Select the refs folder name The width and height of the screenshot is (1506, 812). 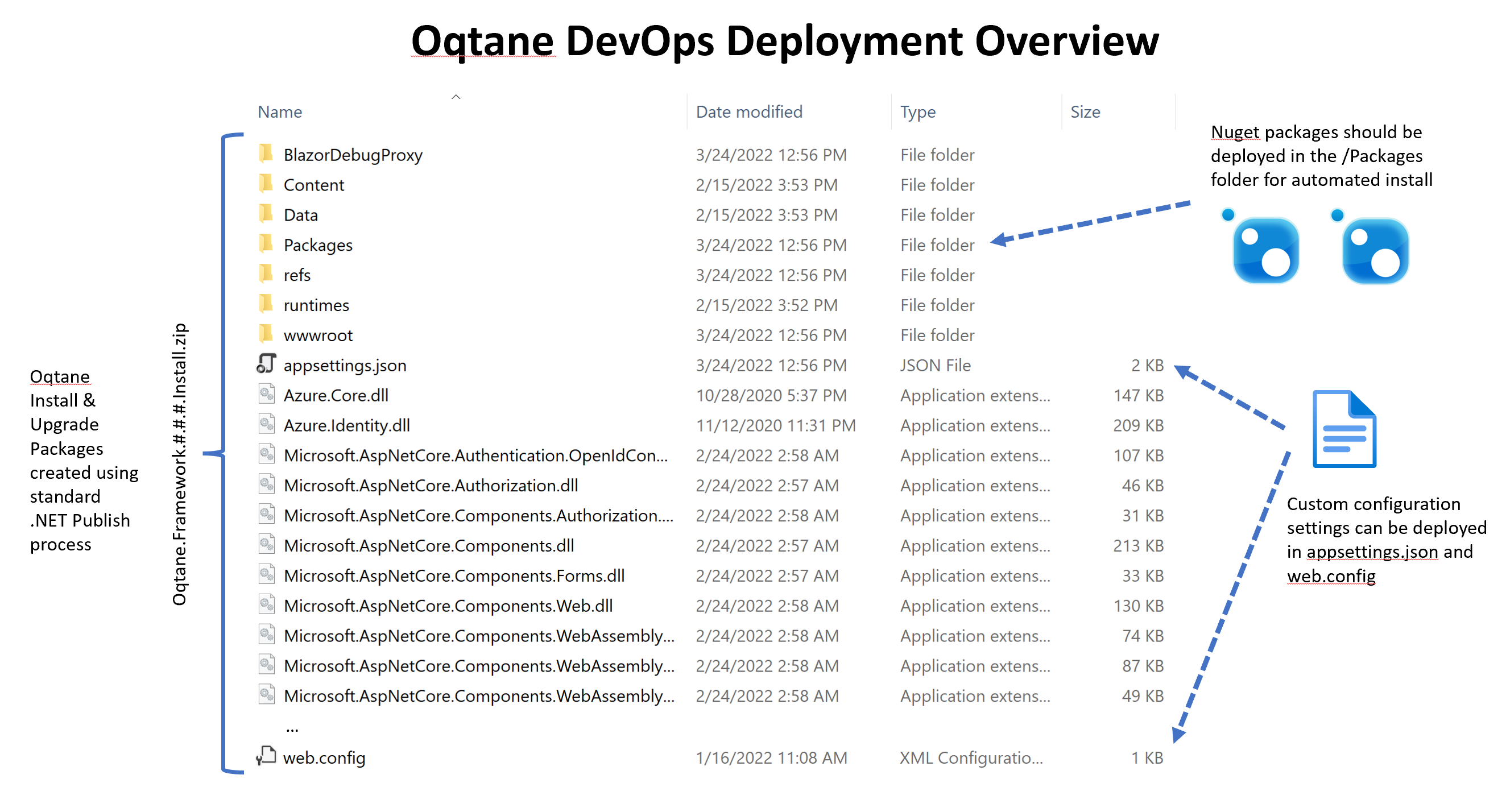point(297,275)
